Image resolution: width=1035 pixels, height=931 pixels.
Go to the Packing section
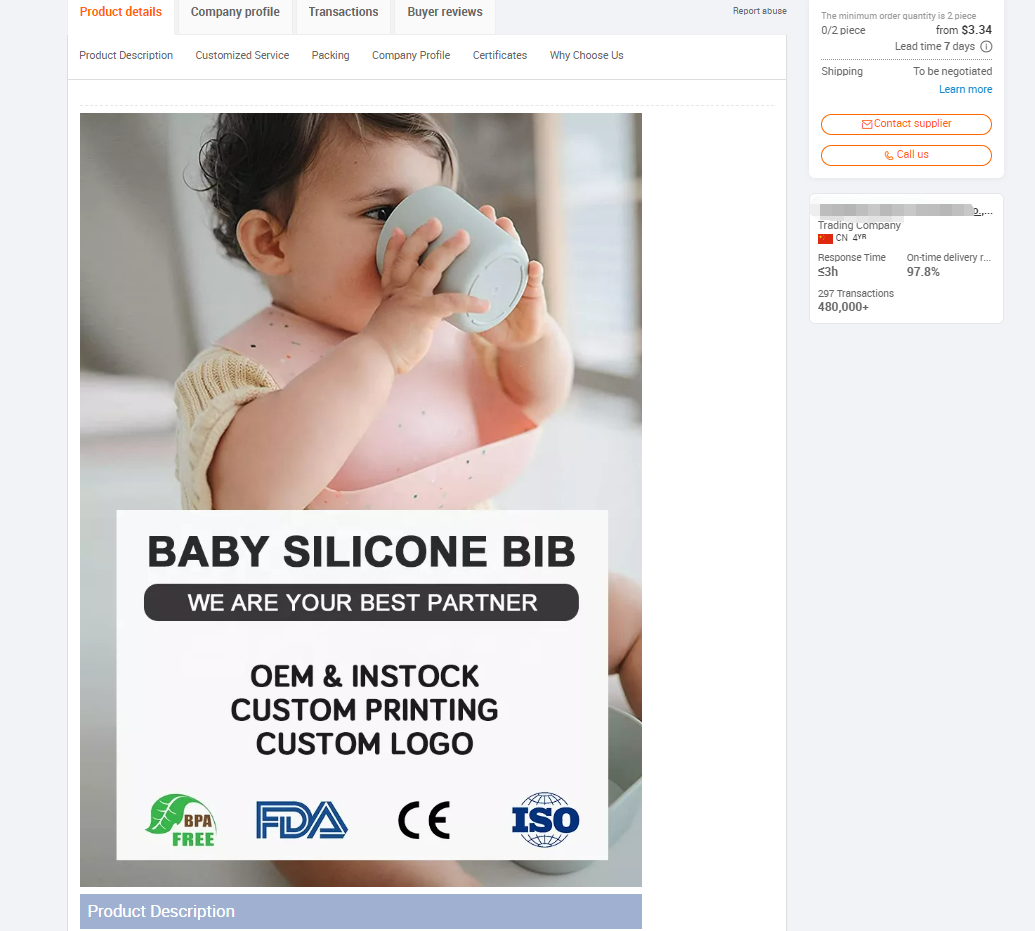330,56
